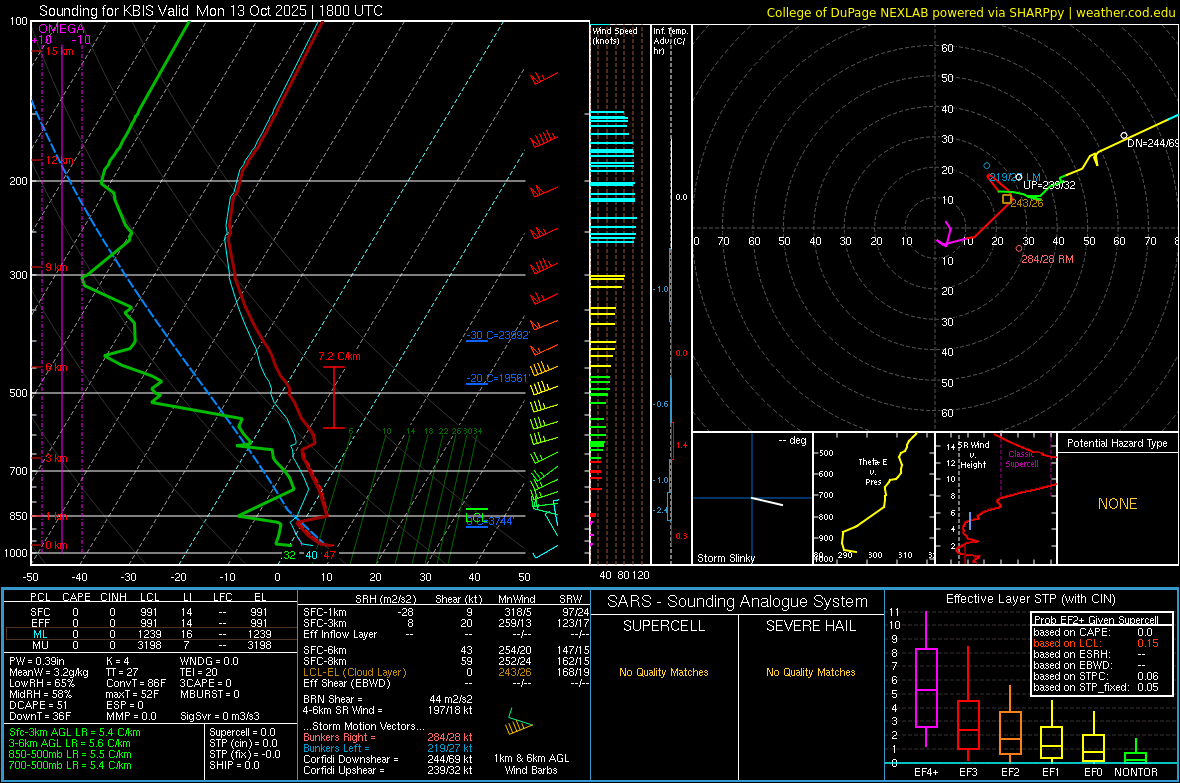This screenshot has height=783, width=1180.
Task: Click the NONE hazard type value
Action: 1117,504
